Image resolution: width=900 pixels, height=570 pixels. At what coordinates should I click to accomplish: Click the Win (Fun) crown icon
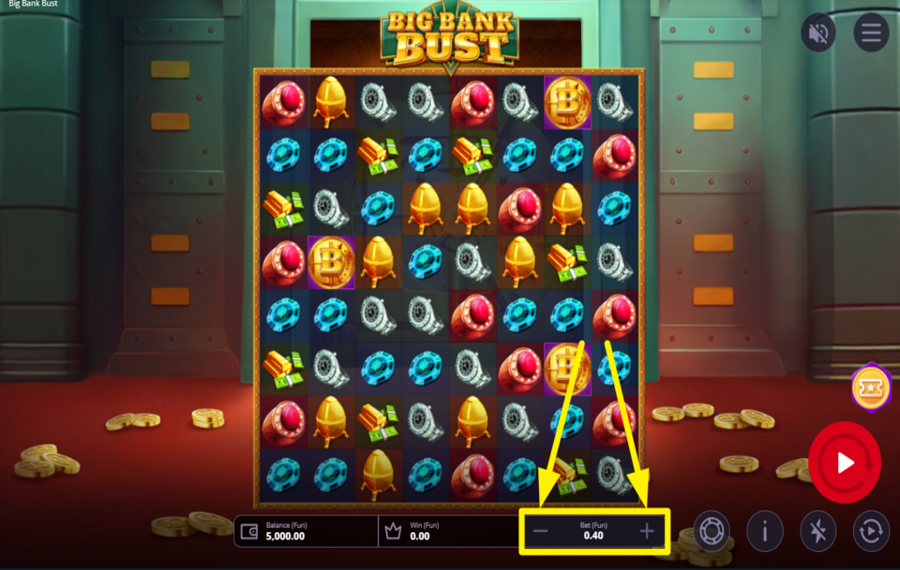click(x=393, y=531)
